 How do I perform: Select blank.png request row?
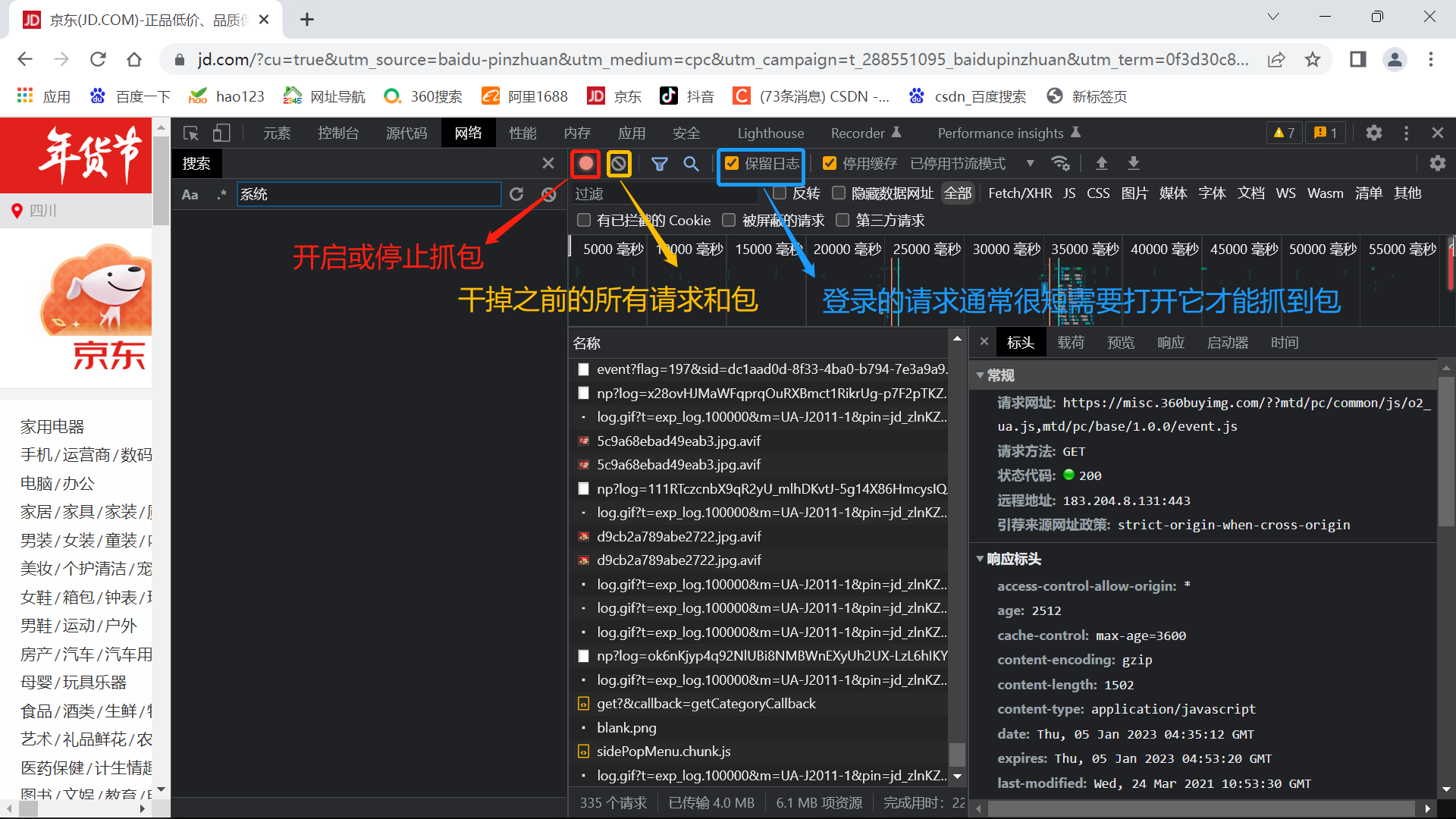pyautogui.click(x=758, y=727)
